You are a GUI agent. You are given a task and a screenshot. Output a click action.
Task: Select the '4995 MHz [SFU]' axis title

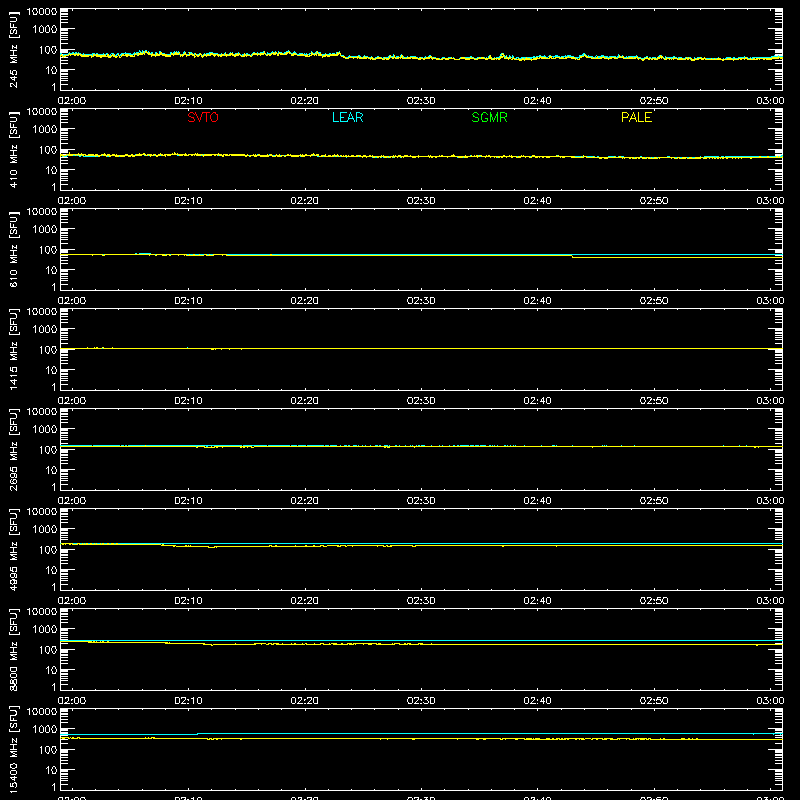[x=13, y=550]
